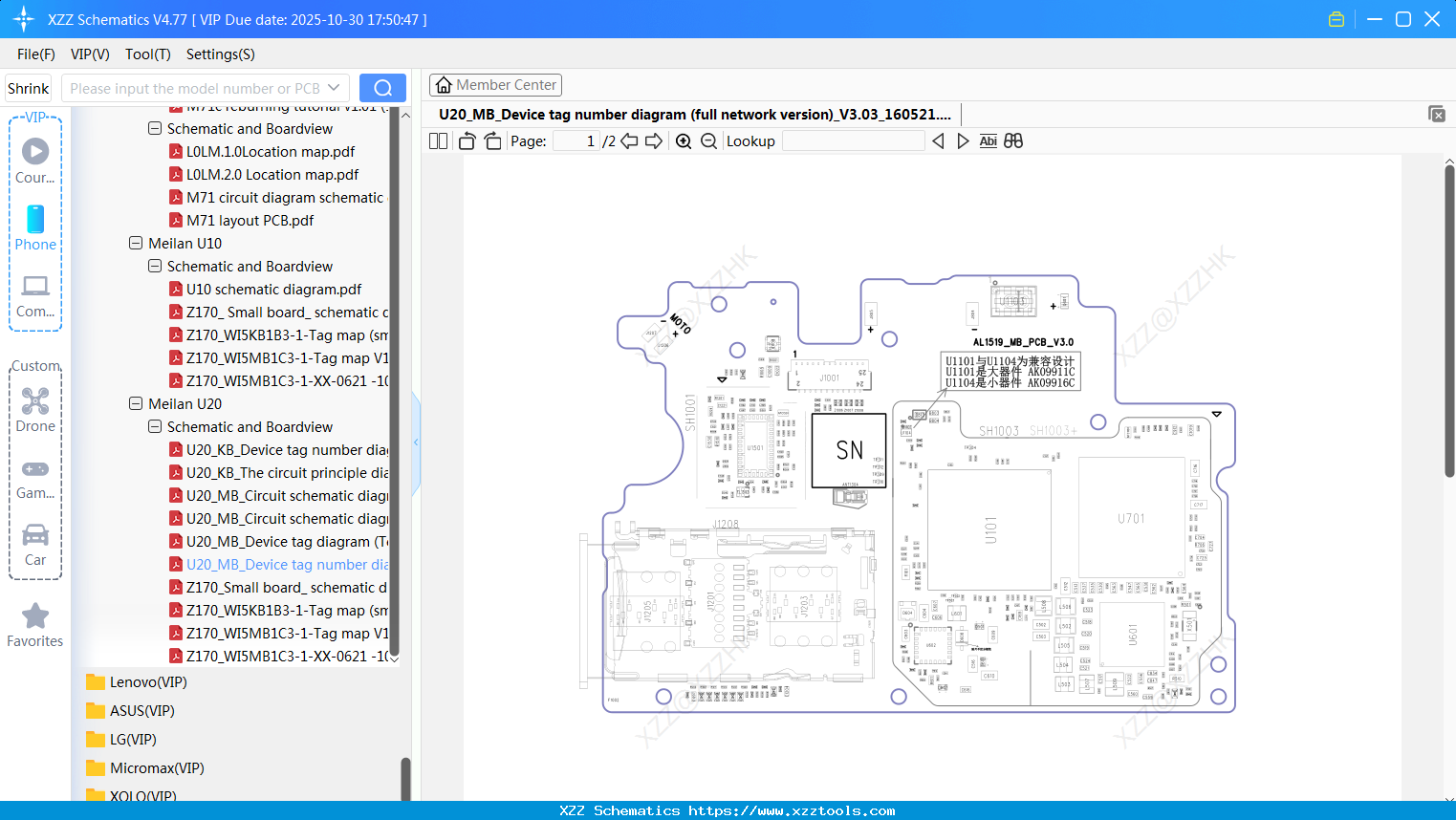The image size is (1456, 820).
Task: Start a binoculars full-text search
Action: pyautogui.click(x=1013, y=140)
